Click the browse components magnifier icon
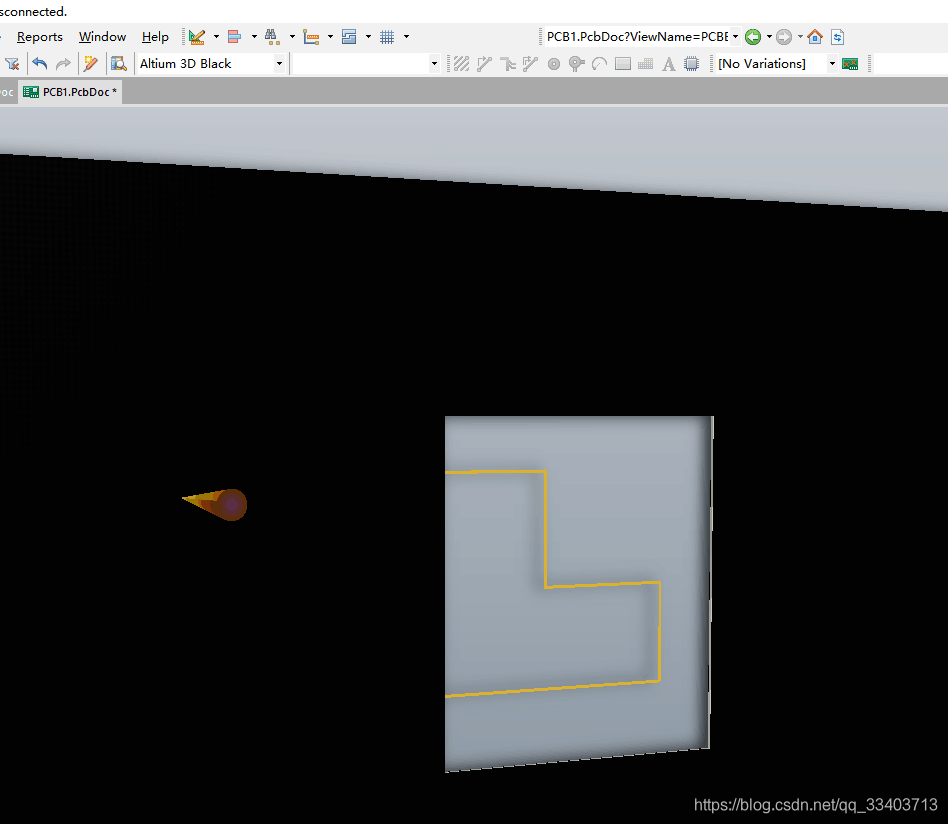The width and height of the screenshot is (948, 824). [x=118, y=63]
